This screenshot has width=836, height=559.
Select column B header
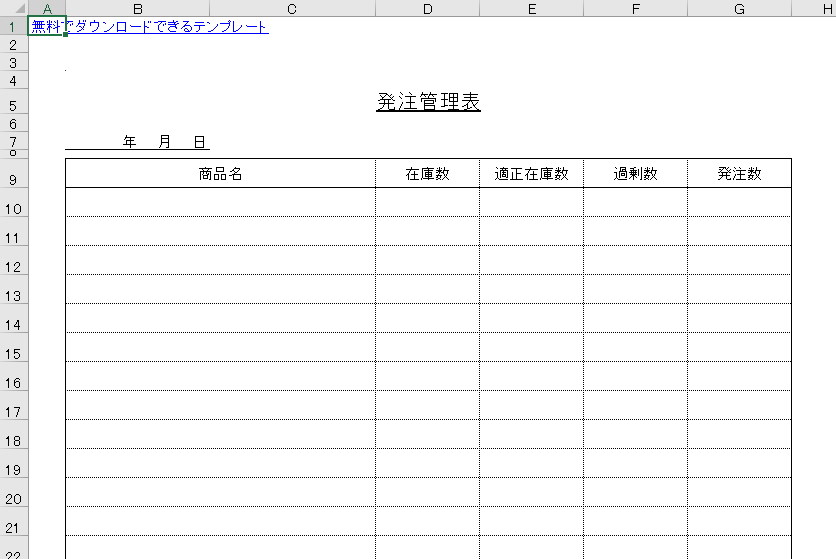138,9
